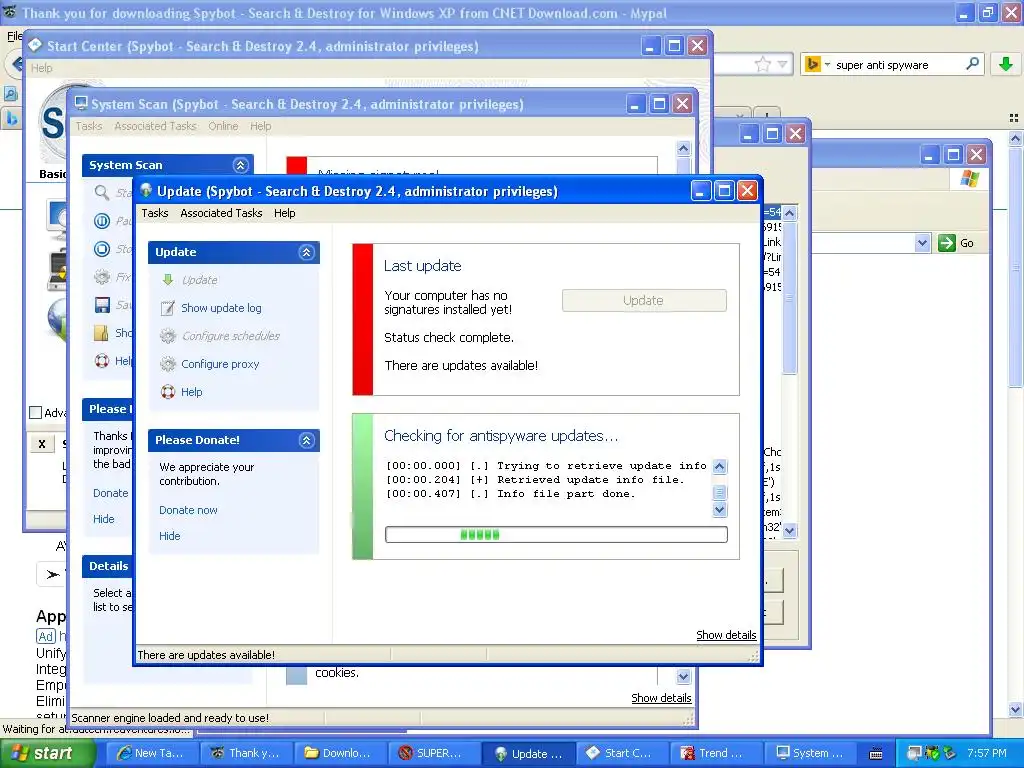This screenshot has height=768, width=1024.
Task: Open the bookmark star dropdown arrow
Action: pyautogui.click(x=782, y=64)
